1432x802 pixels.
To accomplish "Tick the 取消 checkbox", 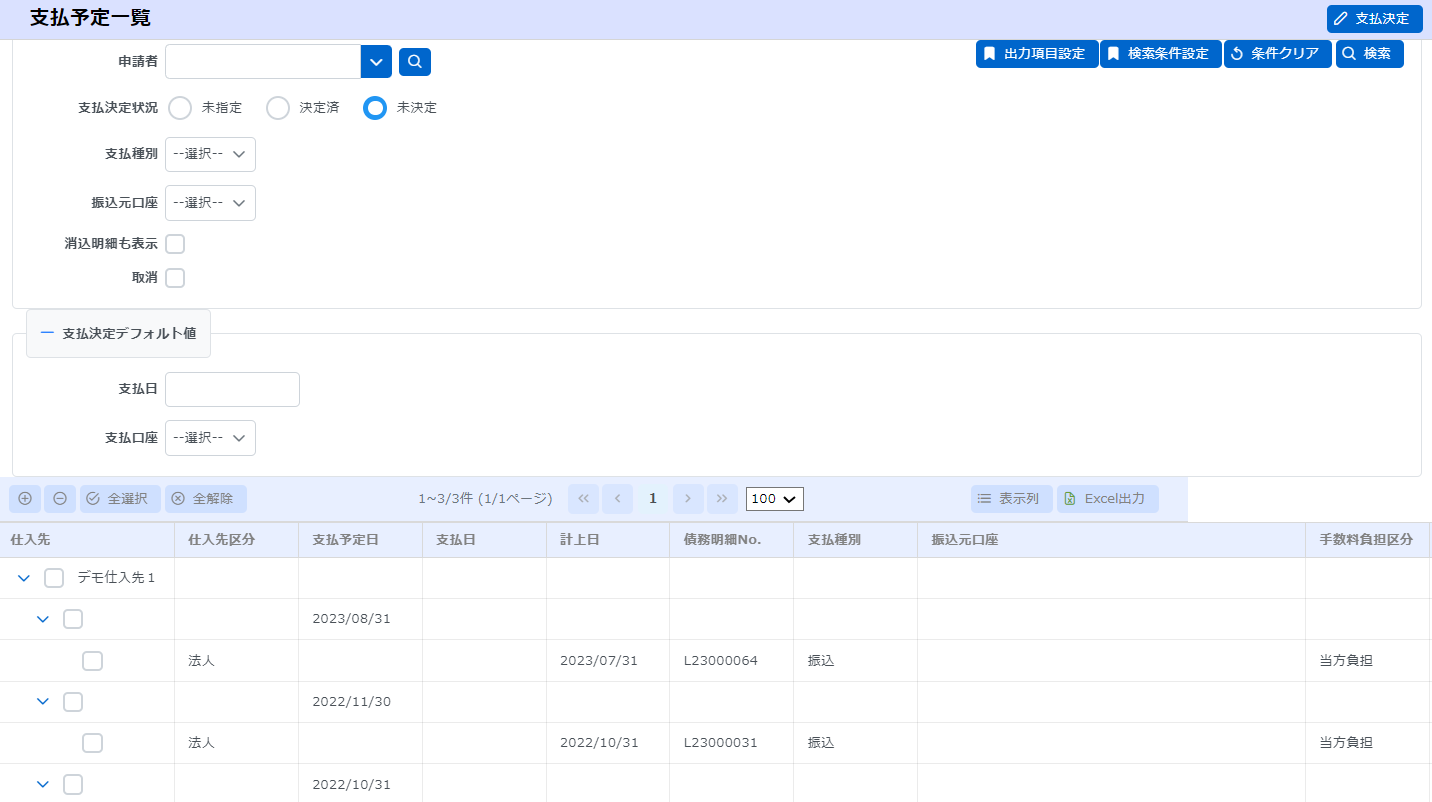I will (x=175, y=278).
